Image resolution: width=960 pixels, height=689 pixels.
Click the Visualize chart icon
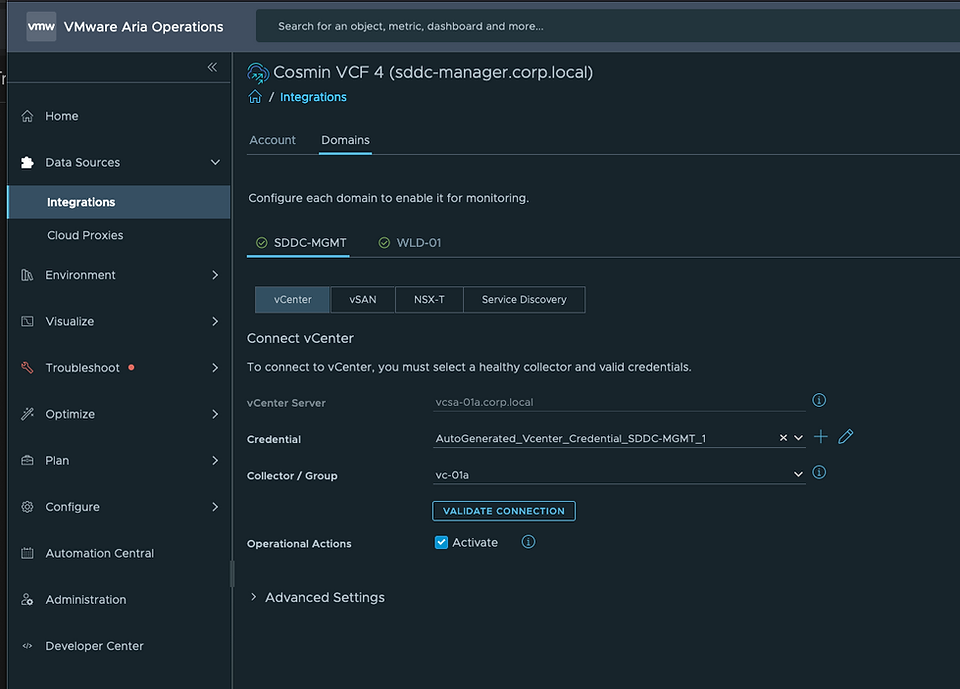tap(27, 321)
